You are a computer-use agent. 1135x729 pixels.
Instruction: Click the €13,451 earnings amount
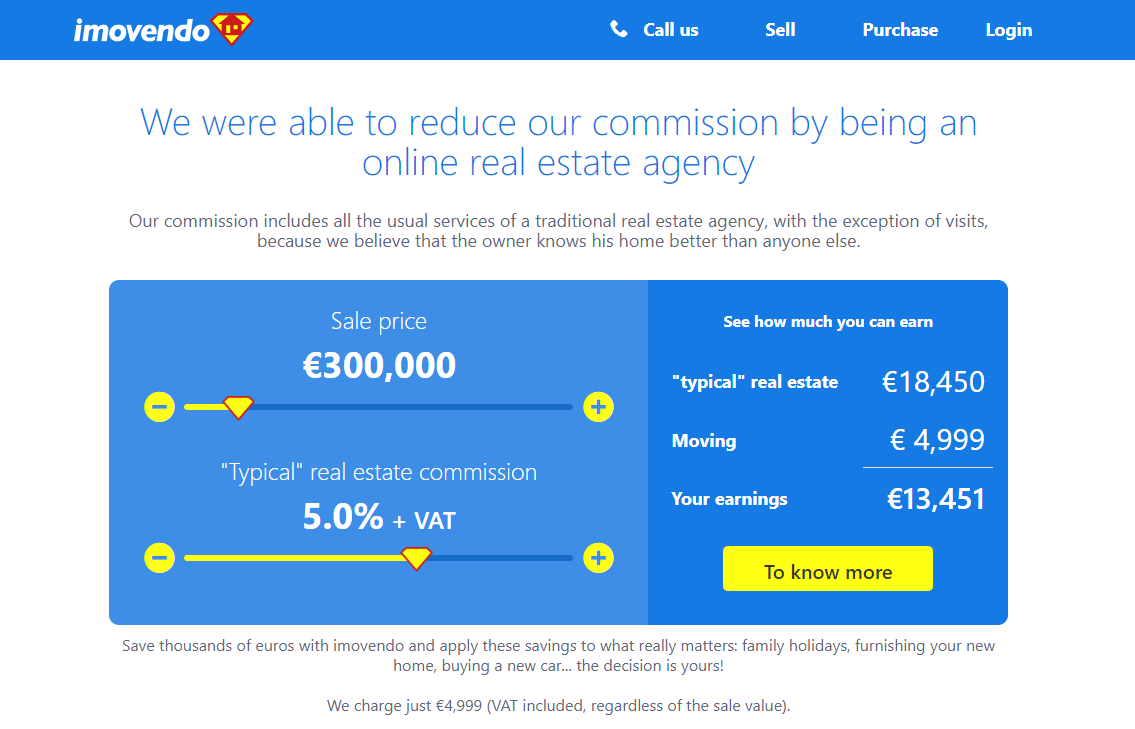pos(936,499)
